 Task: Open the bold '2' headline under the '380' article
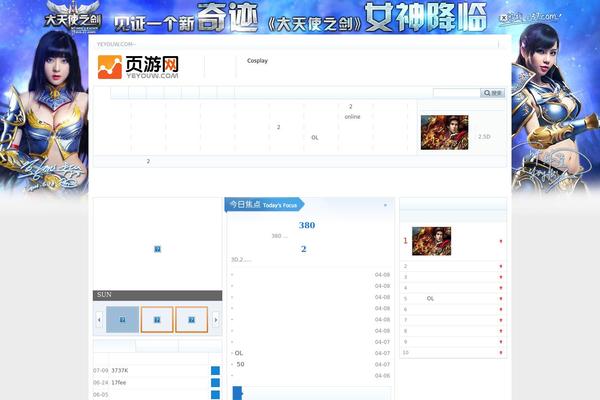[x=303, y=249]
